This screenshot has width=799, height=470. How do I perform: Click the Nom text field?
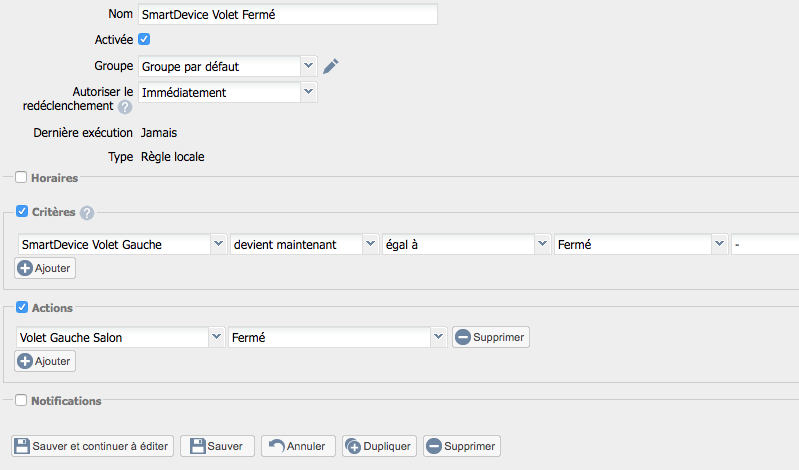[287, 14]
